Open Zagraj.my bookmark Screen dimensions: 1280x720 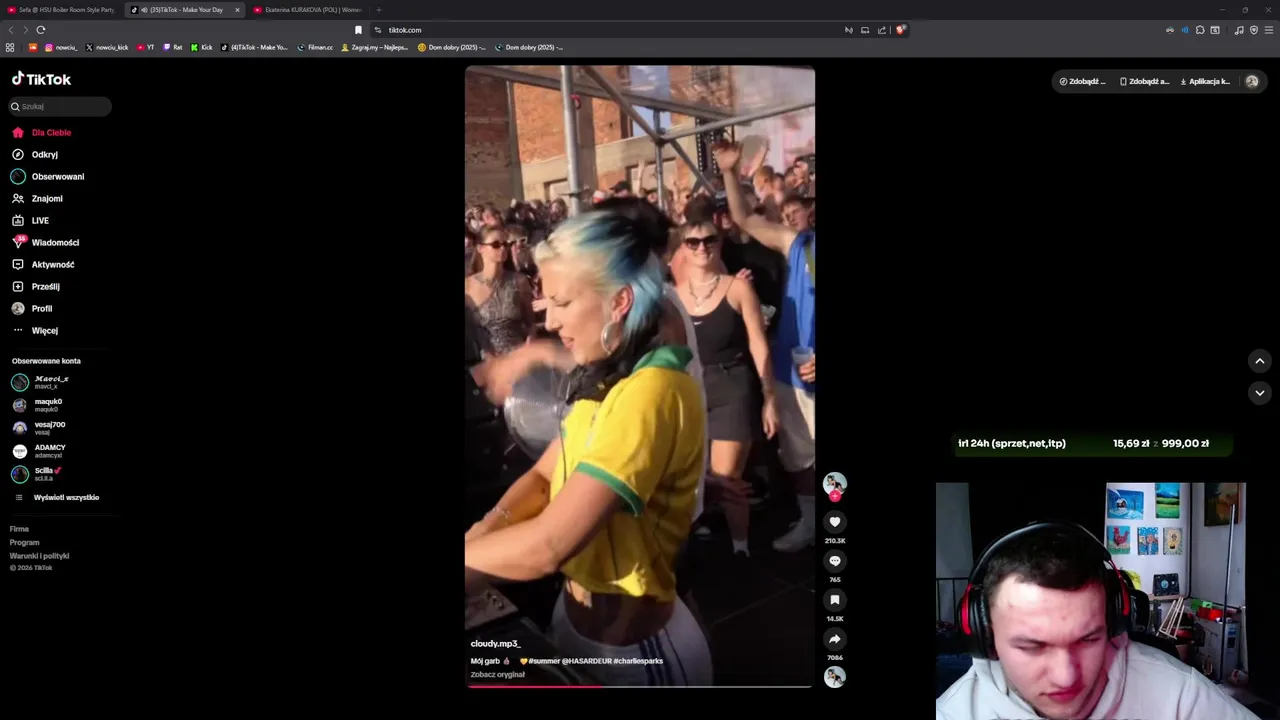[x=375, y=47]
